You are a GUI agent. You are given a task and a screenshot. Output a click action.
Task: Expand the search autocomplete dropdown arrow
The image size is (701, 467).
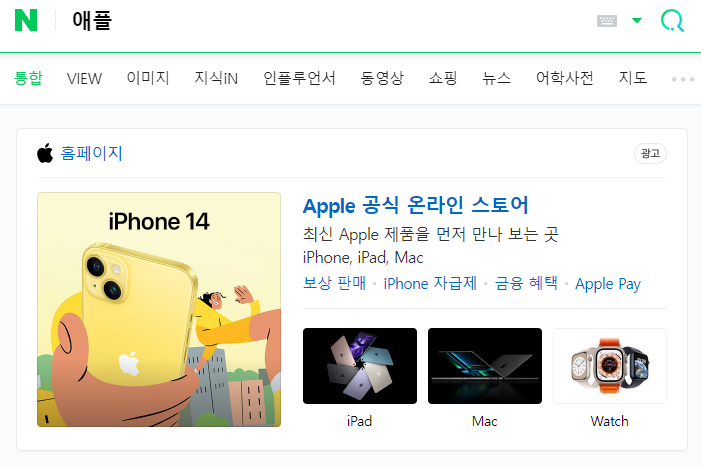click(637, 20)
